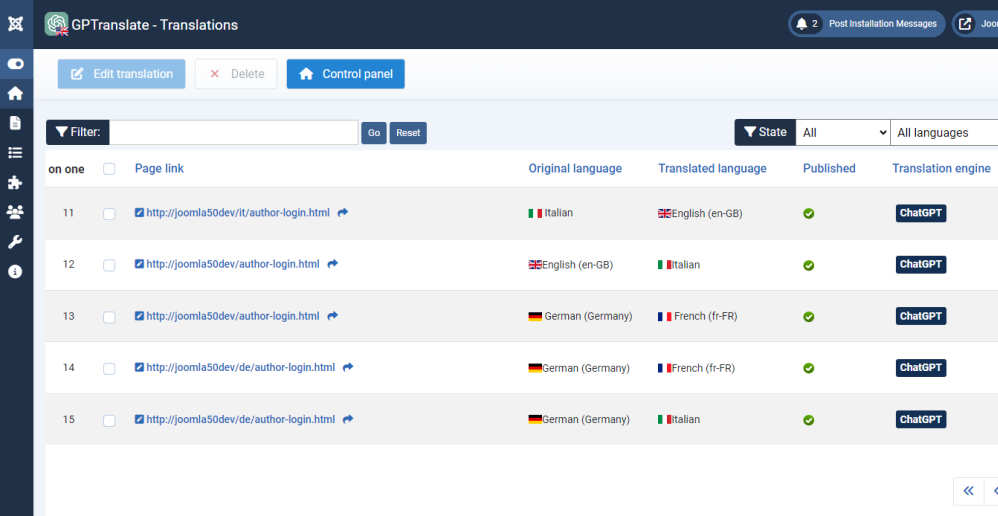Click the GPTranslate logo icon
Viewport: 998px width, 516px height.
point(57,24)
